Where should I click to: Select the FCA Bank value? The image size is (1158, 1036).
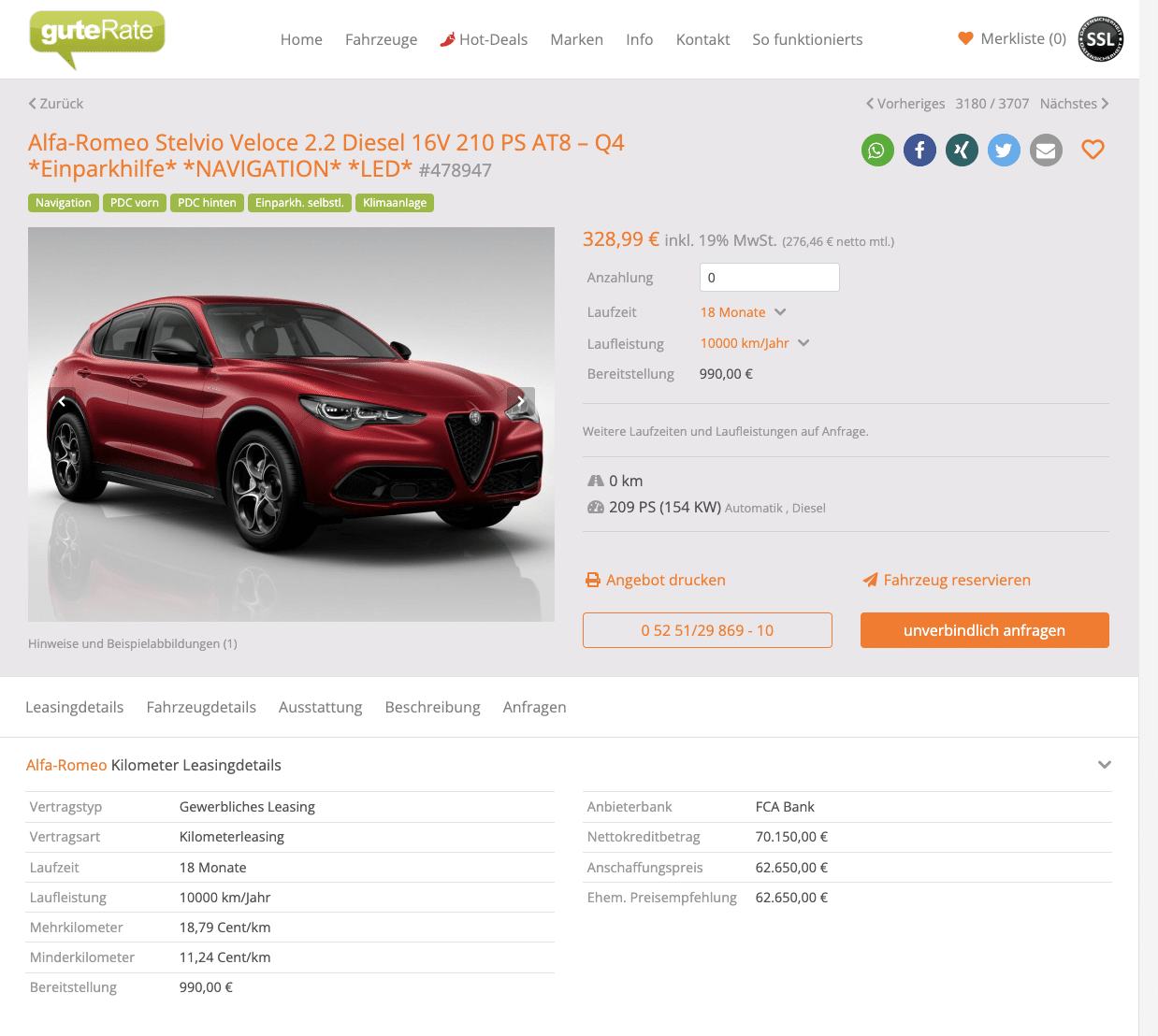coord(785,807)
